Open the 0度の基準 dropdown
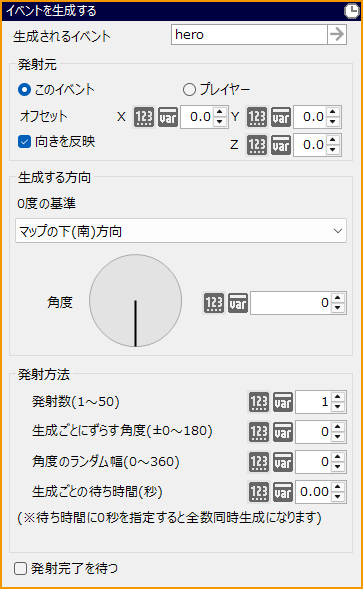This screenshot has height=589, width=363. click(181, 231)
